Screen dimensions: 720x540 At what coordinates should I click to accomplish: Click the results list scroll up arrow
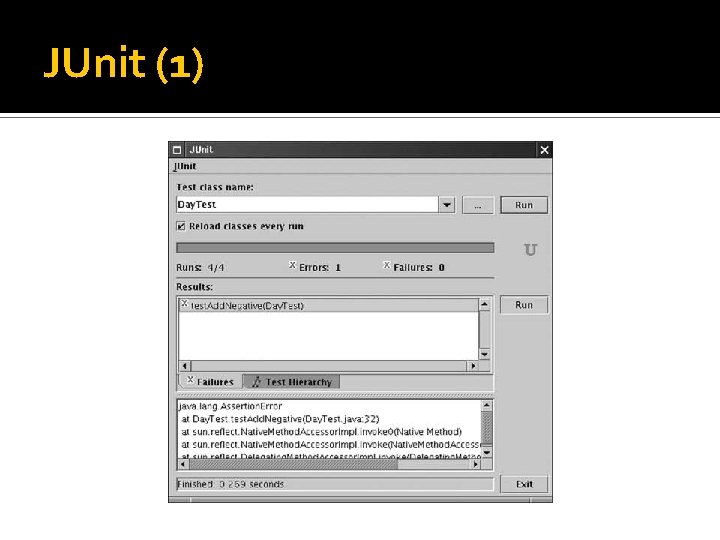pos(484,304)
